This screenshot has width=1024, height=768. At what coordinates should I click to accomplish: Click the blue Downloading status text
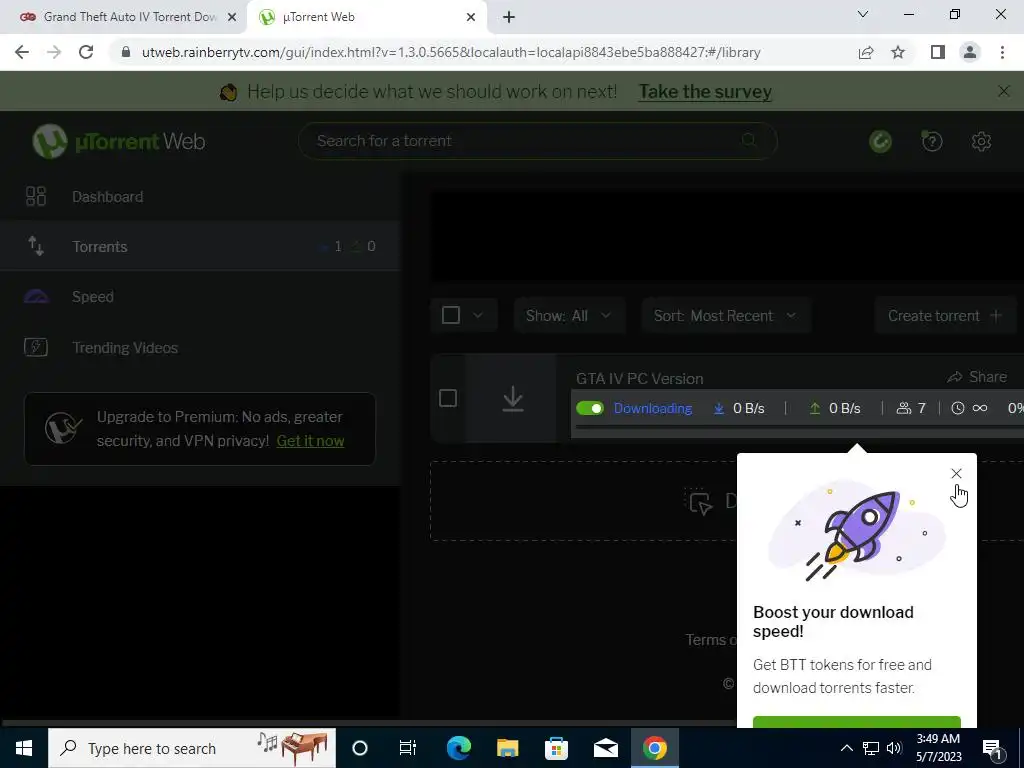point(652,408)
